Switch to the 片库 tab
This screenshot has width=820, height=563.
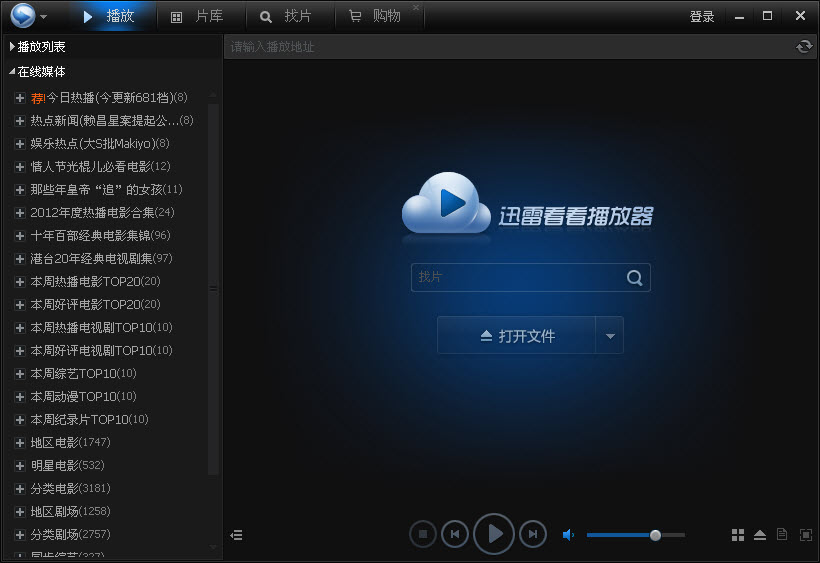(197, 16)
